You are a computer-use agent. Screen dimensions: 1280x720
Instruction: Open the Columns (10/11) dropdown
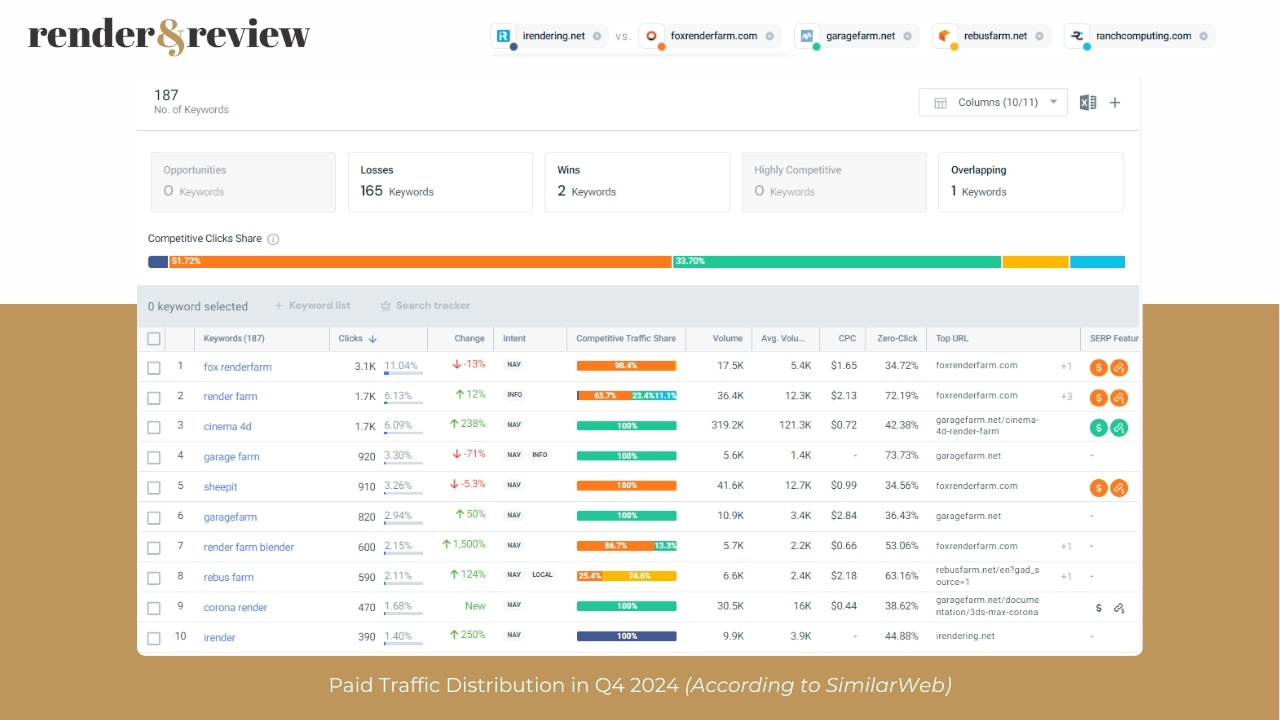pyautogui.click(x=993, y=103)
